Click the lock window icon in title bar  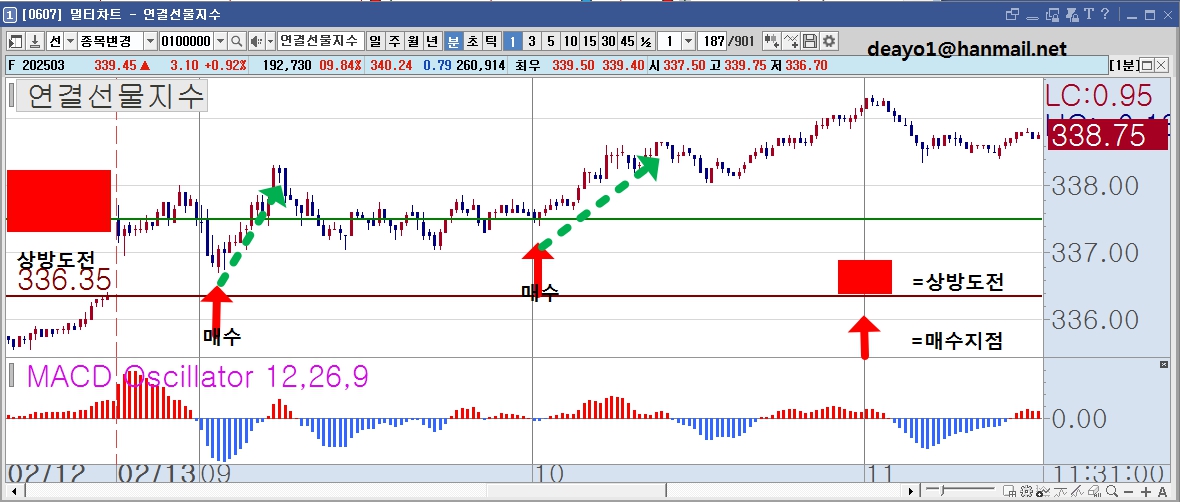coord(1052,15)
